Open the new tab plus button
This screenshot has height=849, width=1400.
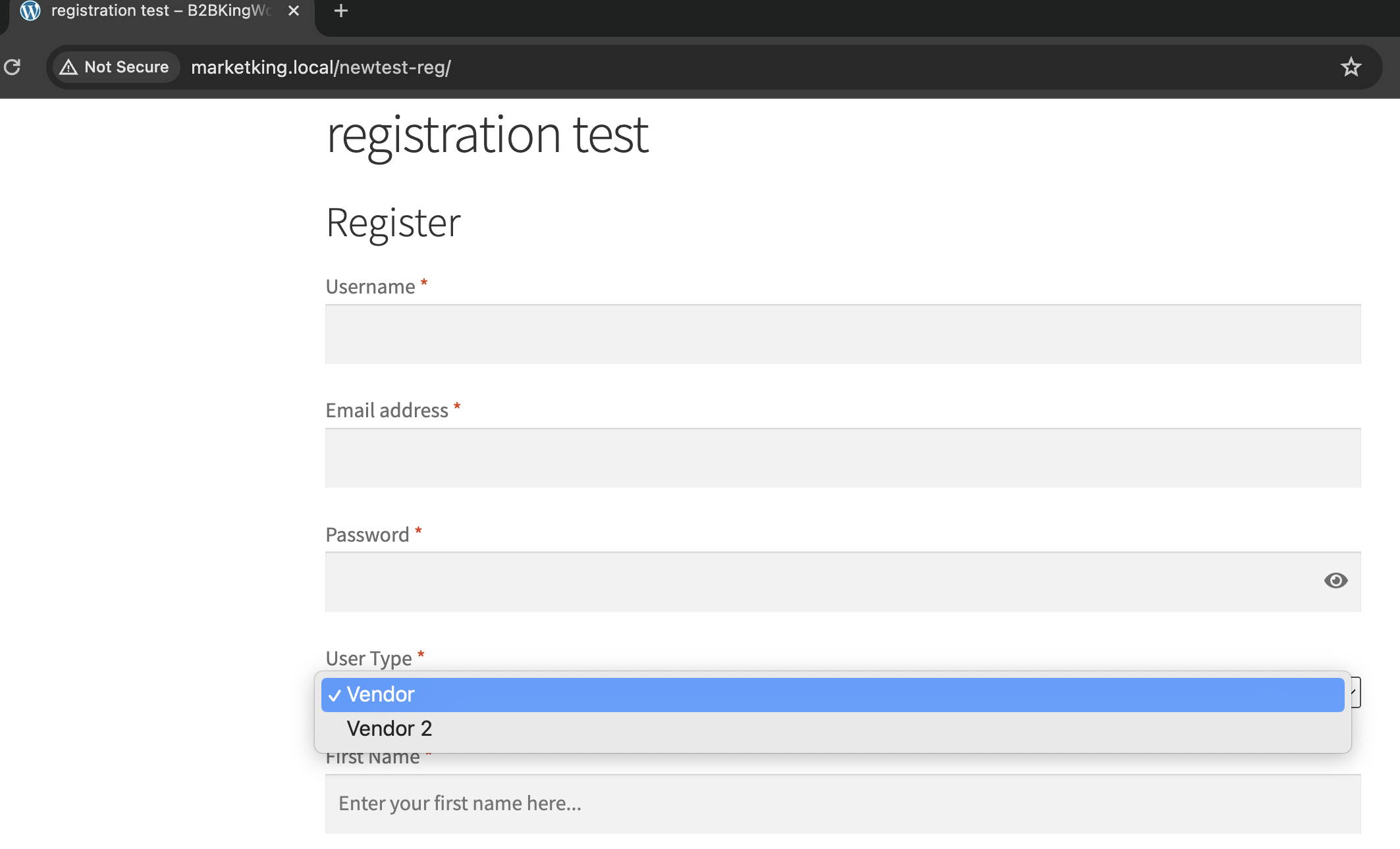(340, 11)
